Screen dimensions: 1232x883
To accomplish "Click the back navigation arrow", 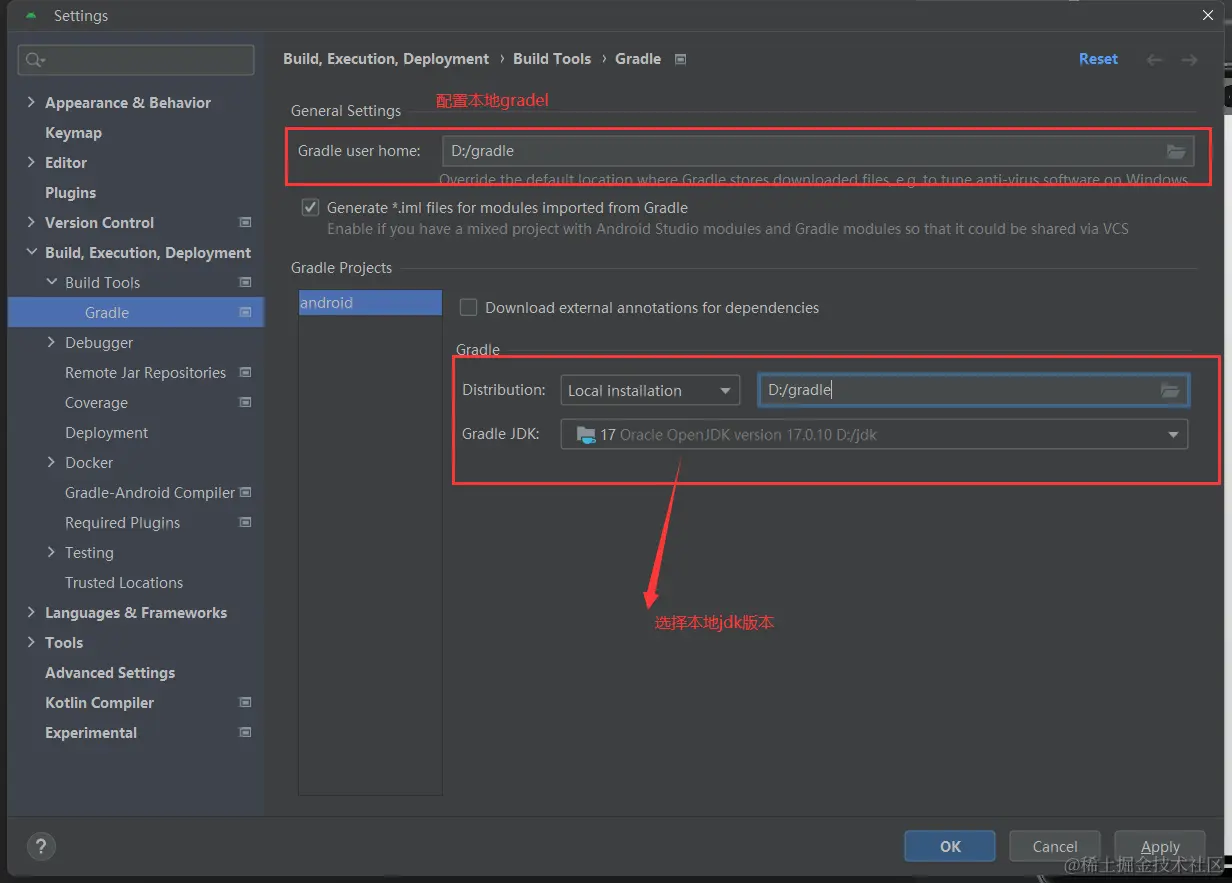I will click(1154, 60).
